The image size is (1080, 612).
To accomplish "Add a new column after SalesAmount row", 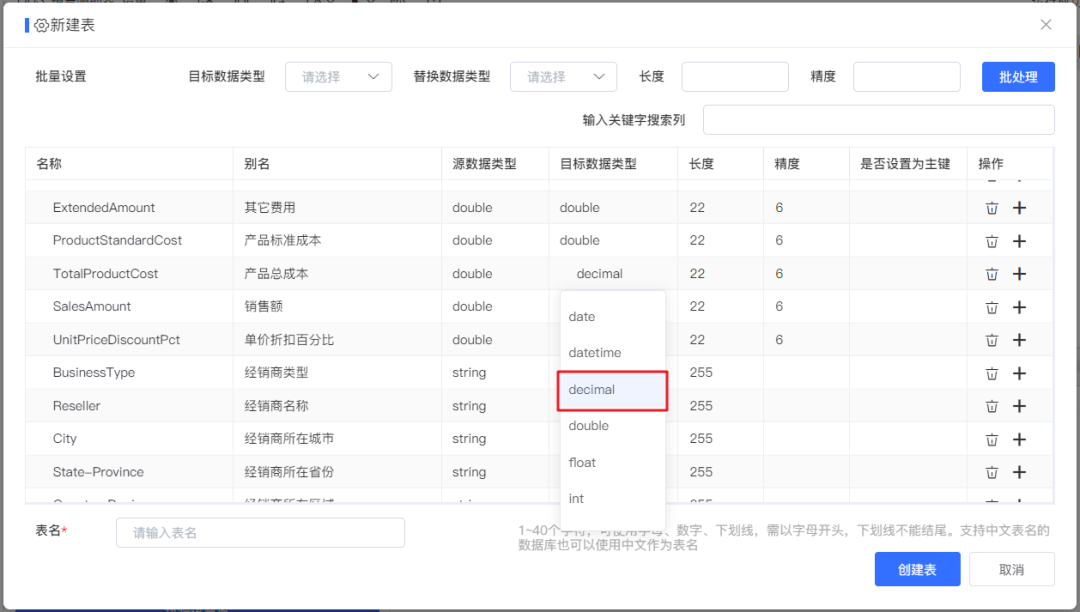I will [1019, 306].
